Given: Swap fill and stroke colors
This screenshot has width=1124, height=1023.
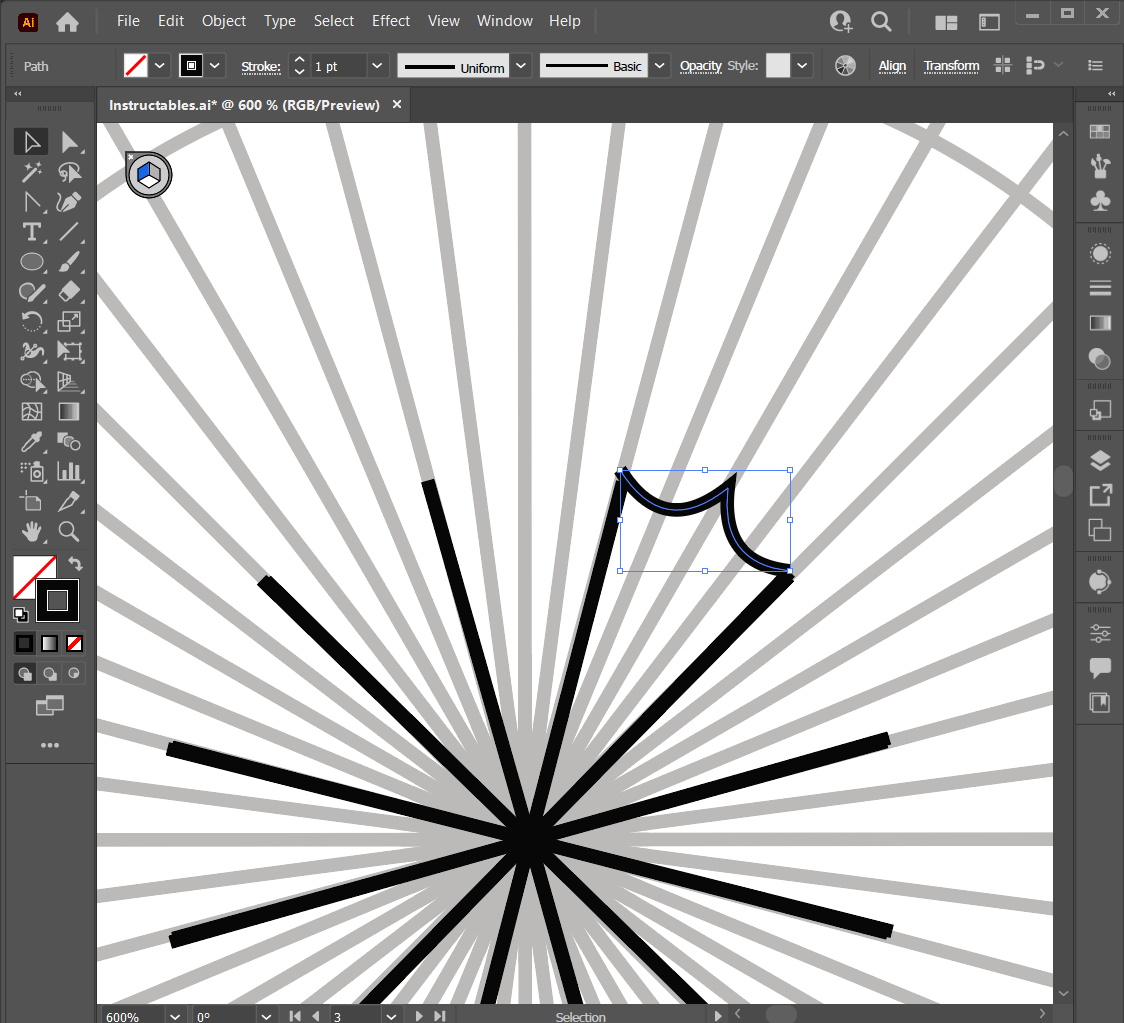Looking at the screenshot, I should (x=75, y=563).
